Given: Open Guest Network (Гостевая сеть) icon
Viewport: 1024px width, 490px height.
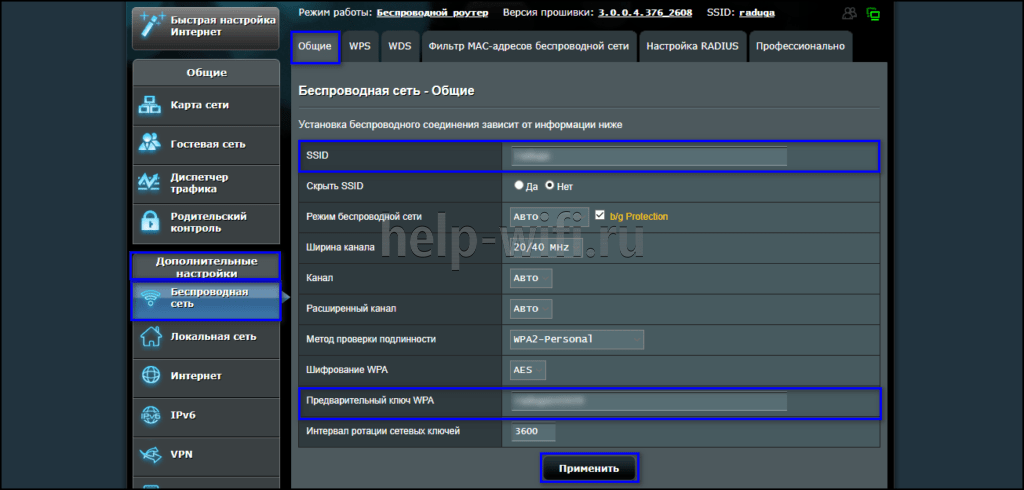Looking at the screenshot, I should [x=150, y=143].
